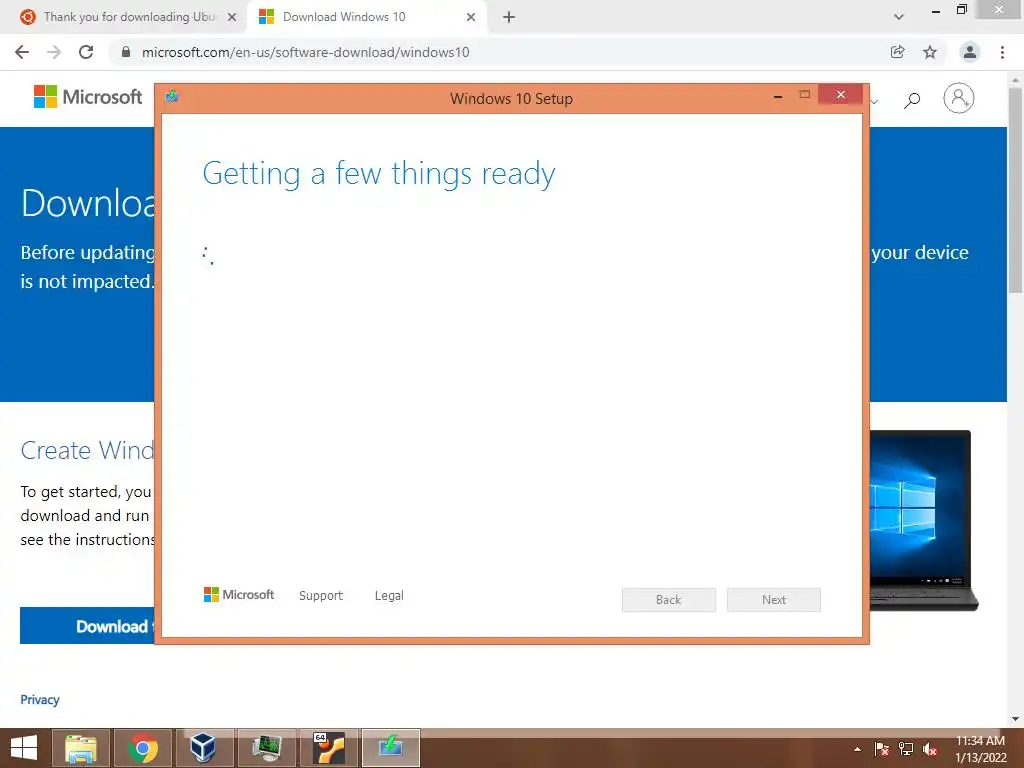Viewport: 1024px width, 768px height.
Task: Click the muted volume tray icon
Action: click(930, 749)
